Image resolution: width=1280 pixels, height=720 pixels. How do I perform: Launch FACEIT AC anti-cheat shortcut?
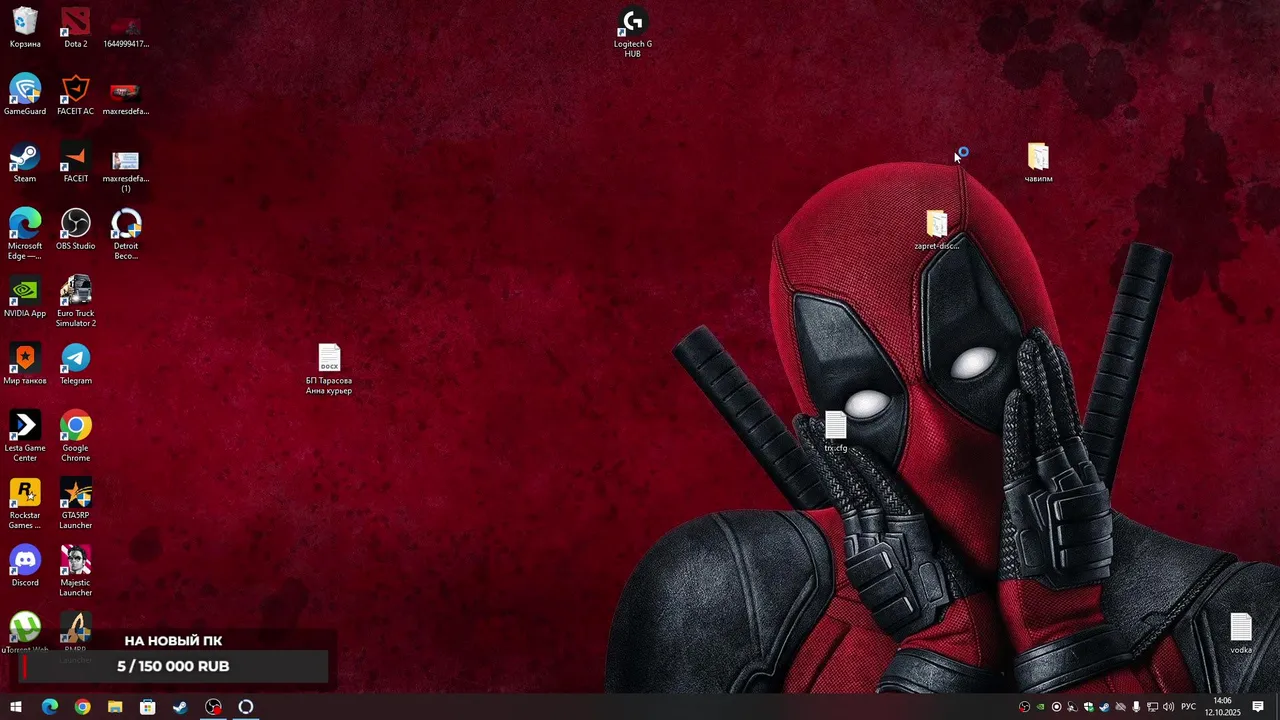(x=76, y=95)
